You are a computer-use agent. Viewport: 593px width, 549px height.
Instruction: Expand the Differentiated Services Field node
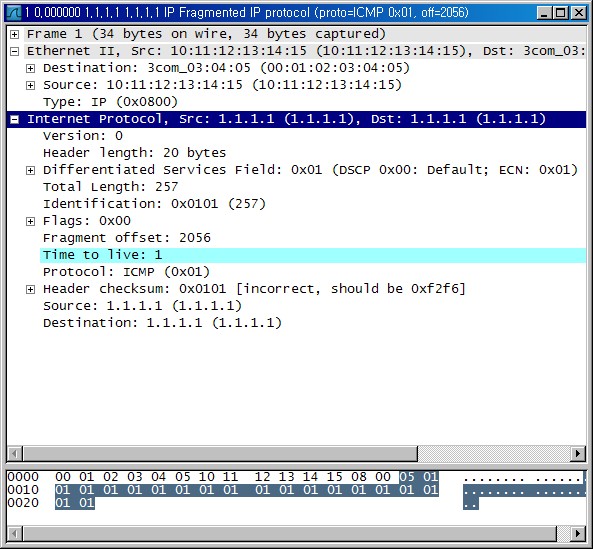click(x=30, y=171)
